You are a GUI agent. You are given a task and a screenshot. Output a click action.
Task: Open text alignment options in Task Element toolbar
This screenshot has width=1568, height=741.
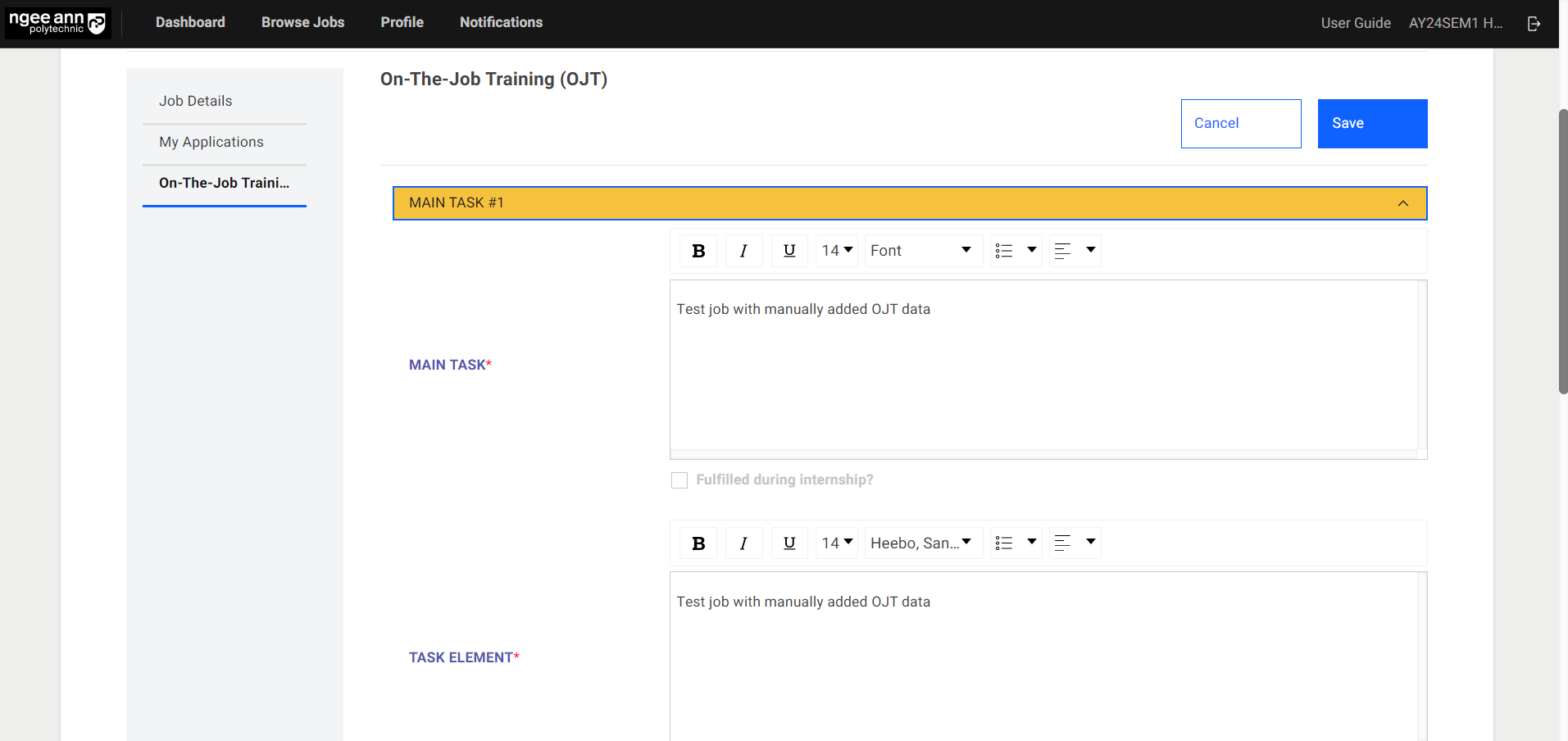click(1075, 543)
